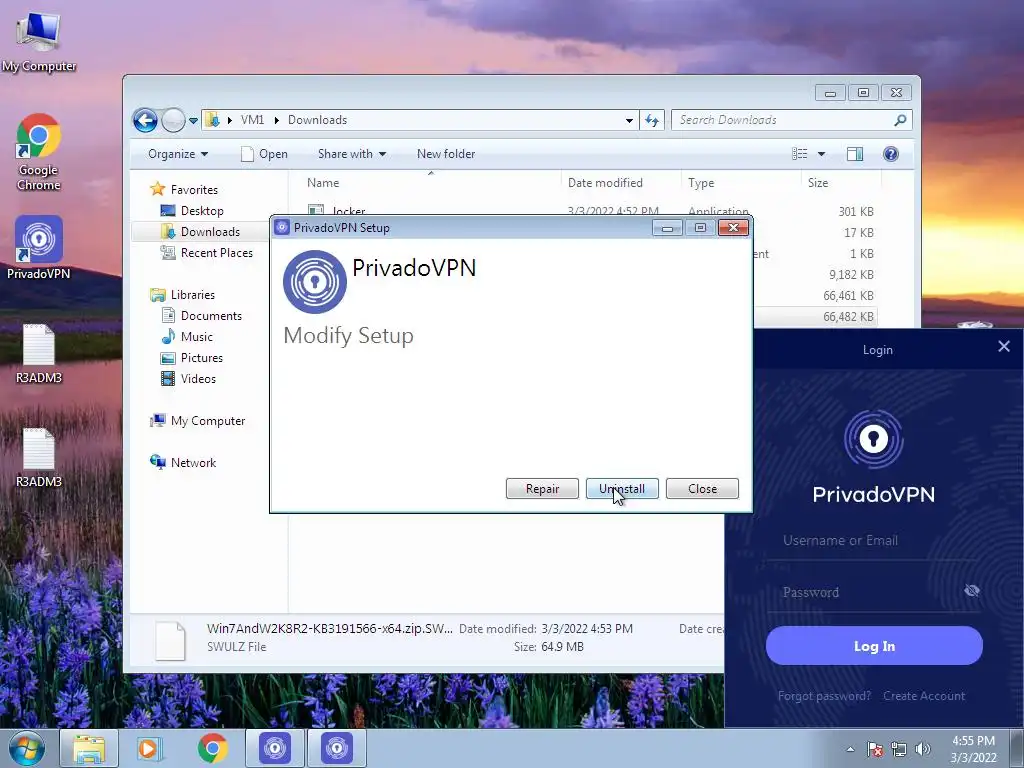Refresh the Downloads folder view
1024x768 pixels.
pyautogui.click(x=652, y=120)
